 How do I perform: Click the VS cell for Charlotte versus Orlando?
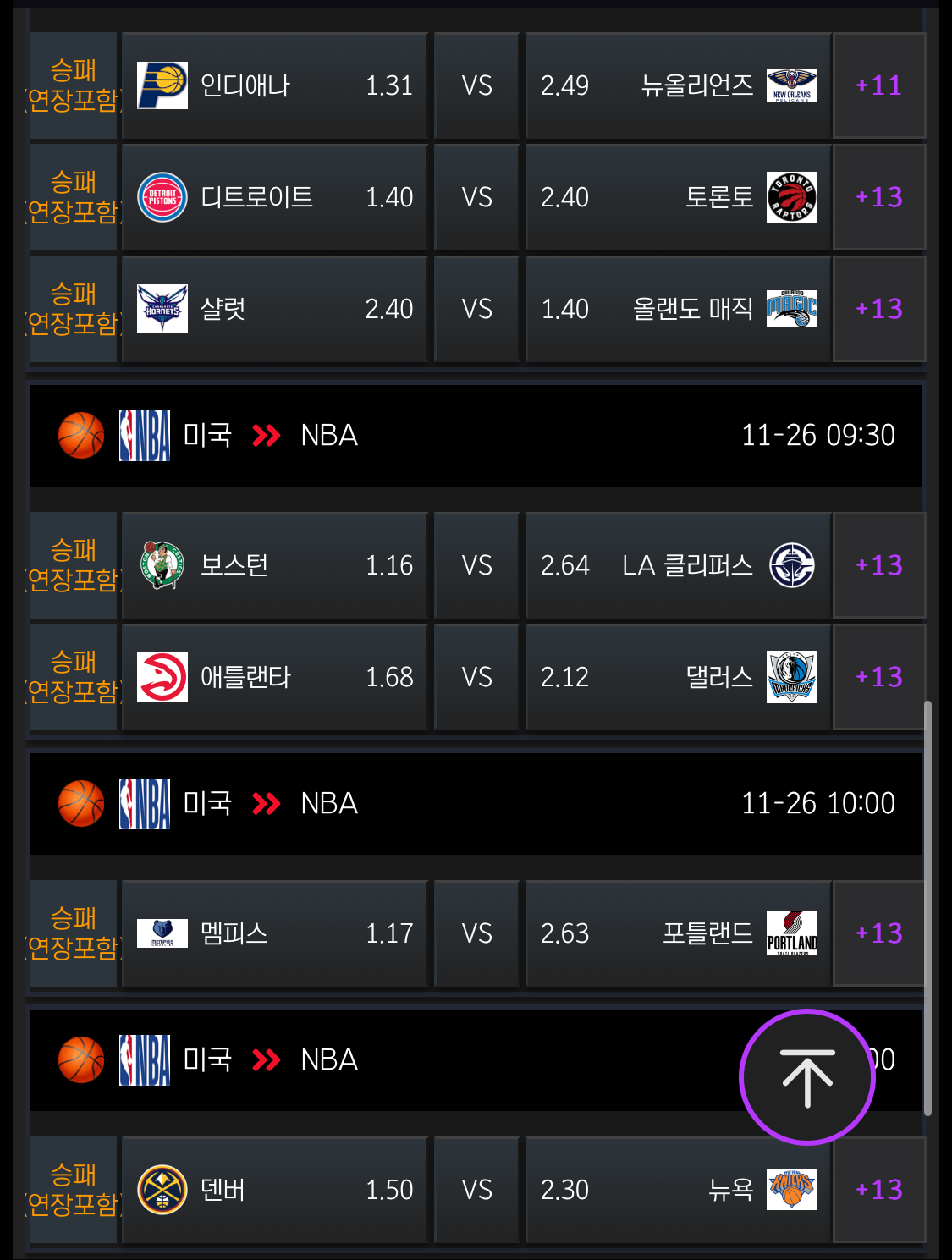pos(476,309)
